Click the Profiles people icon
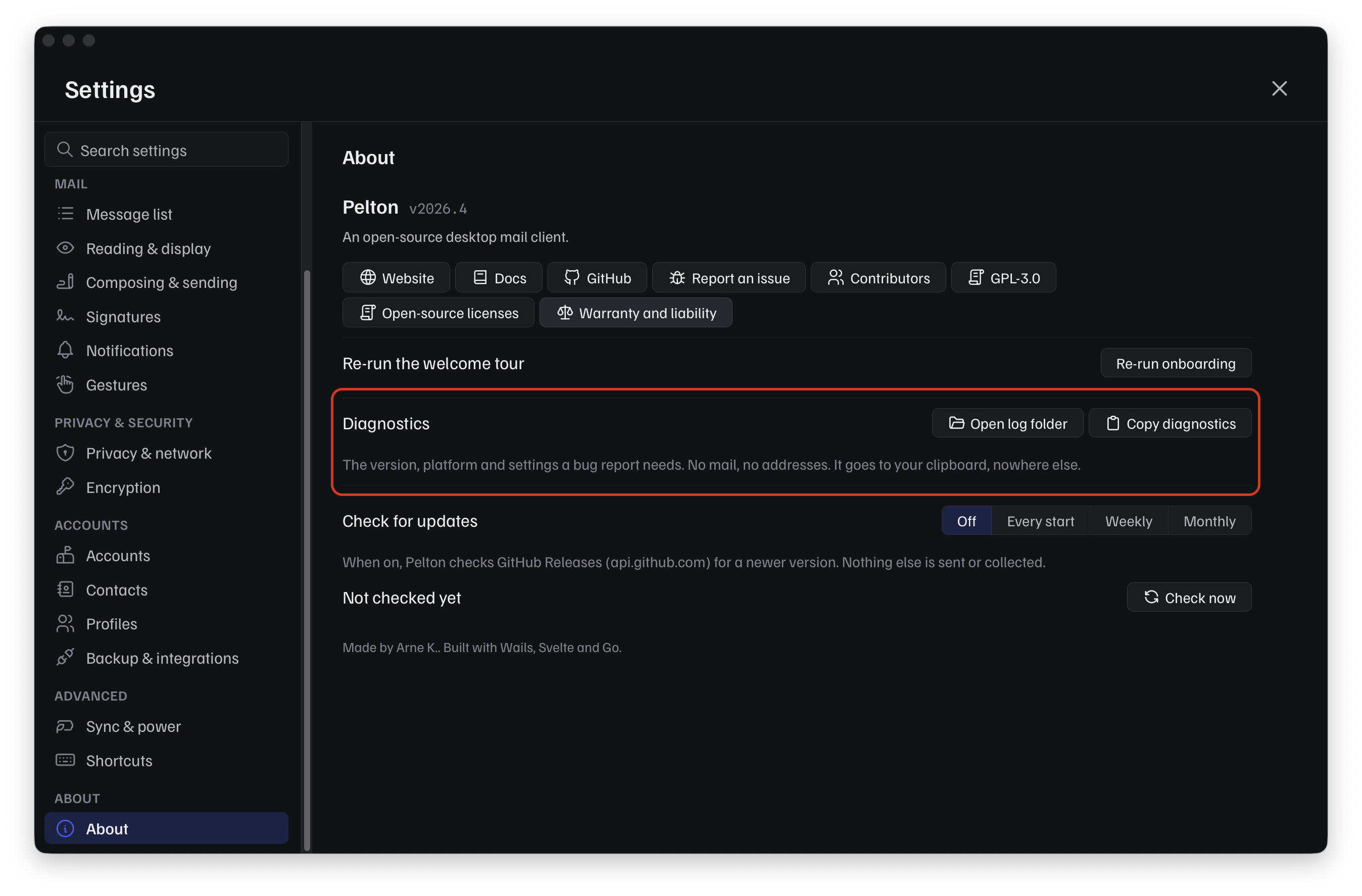Image resolution: width=1362 pixels, height=896 pixels. (65, 623)
